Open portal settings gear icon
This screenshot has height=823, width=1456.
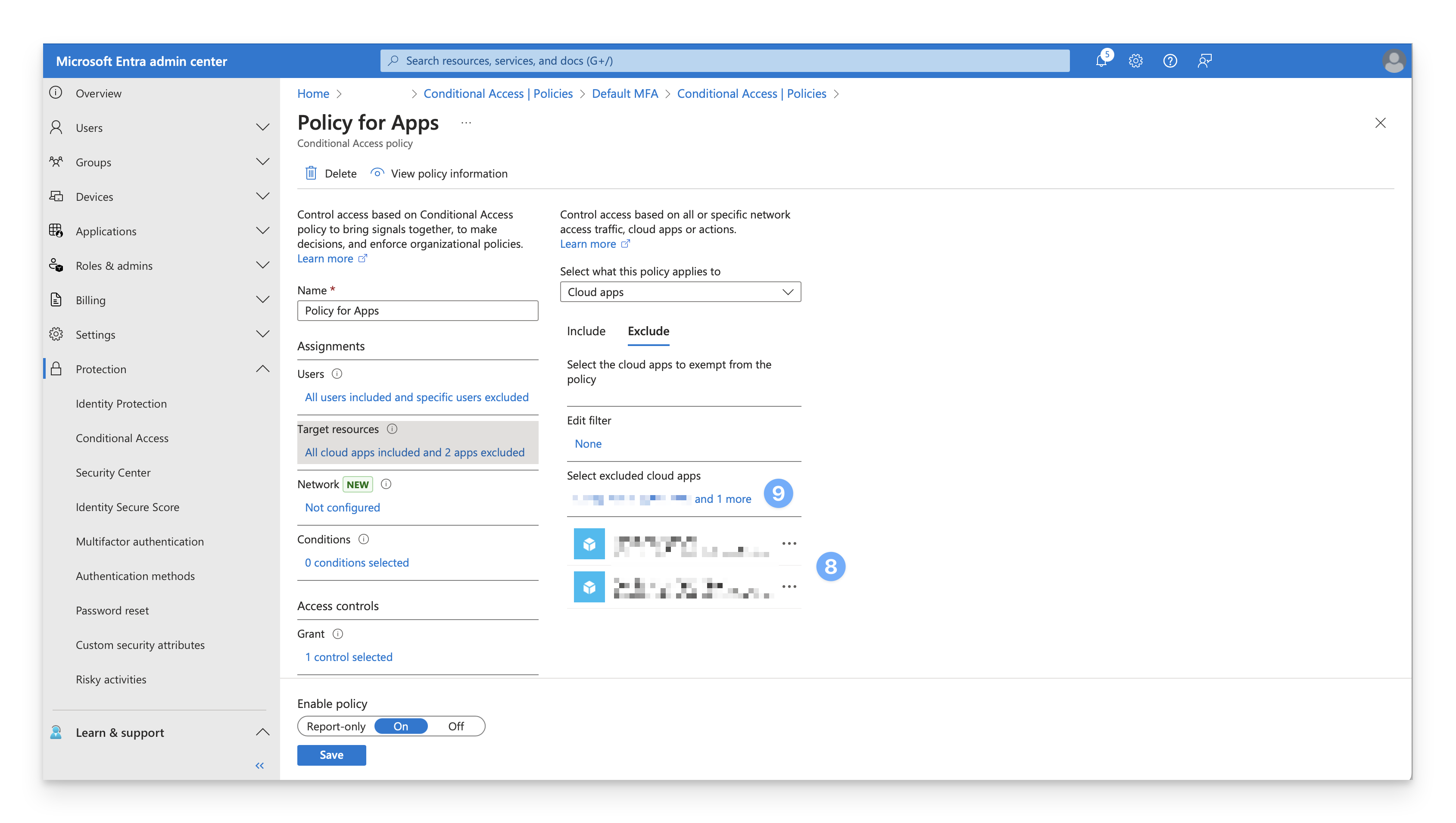click(x=1135, y=61)
